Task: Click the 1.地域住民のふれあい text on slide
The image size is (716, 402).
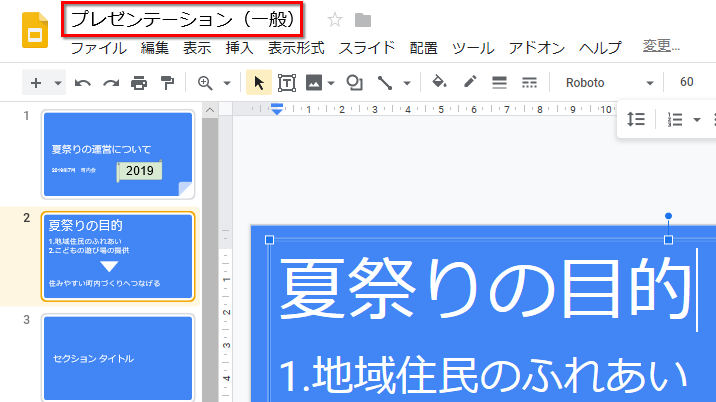Action: click(x=483, y=376)
